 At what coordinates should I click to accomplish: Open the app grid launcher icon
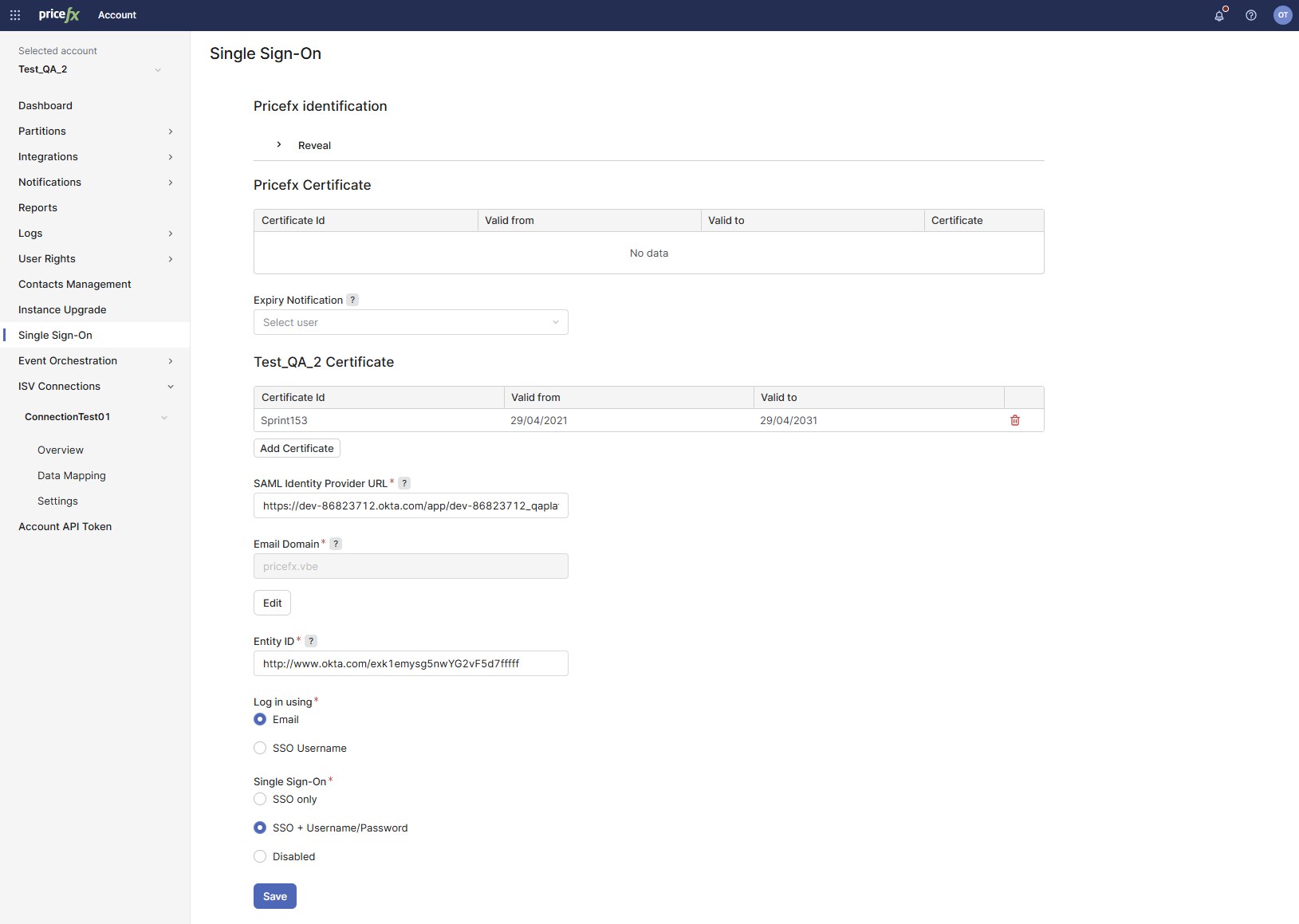tap(15, 15)
